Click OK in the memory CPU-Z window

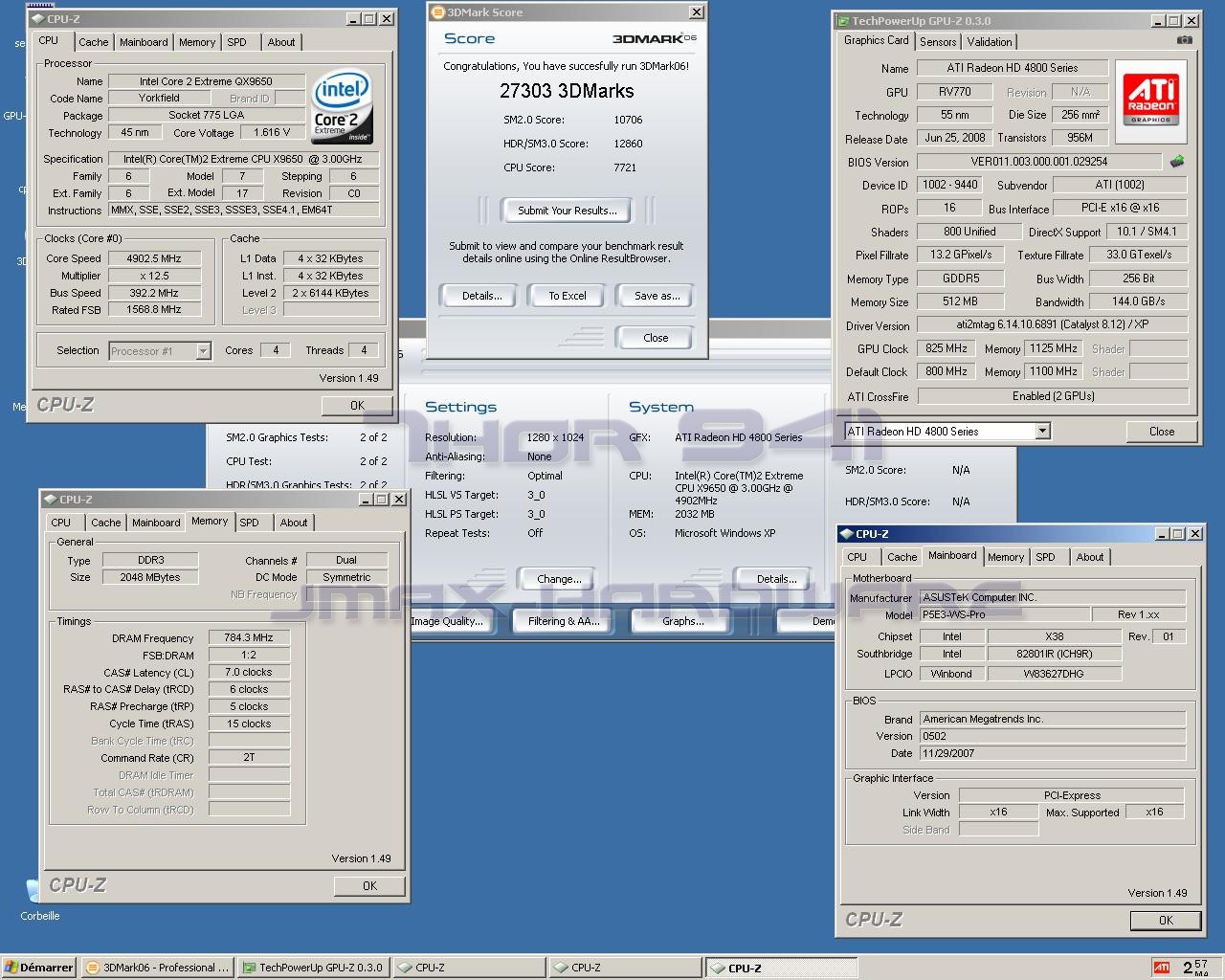coord(369,886)
